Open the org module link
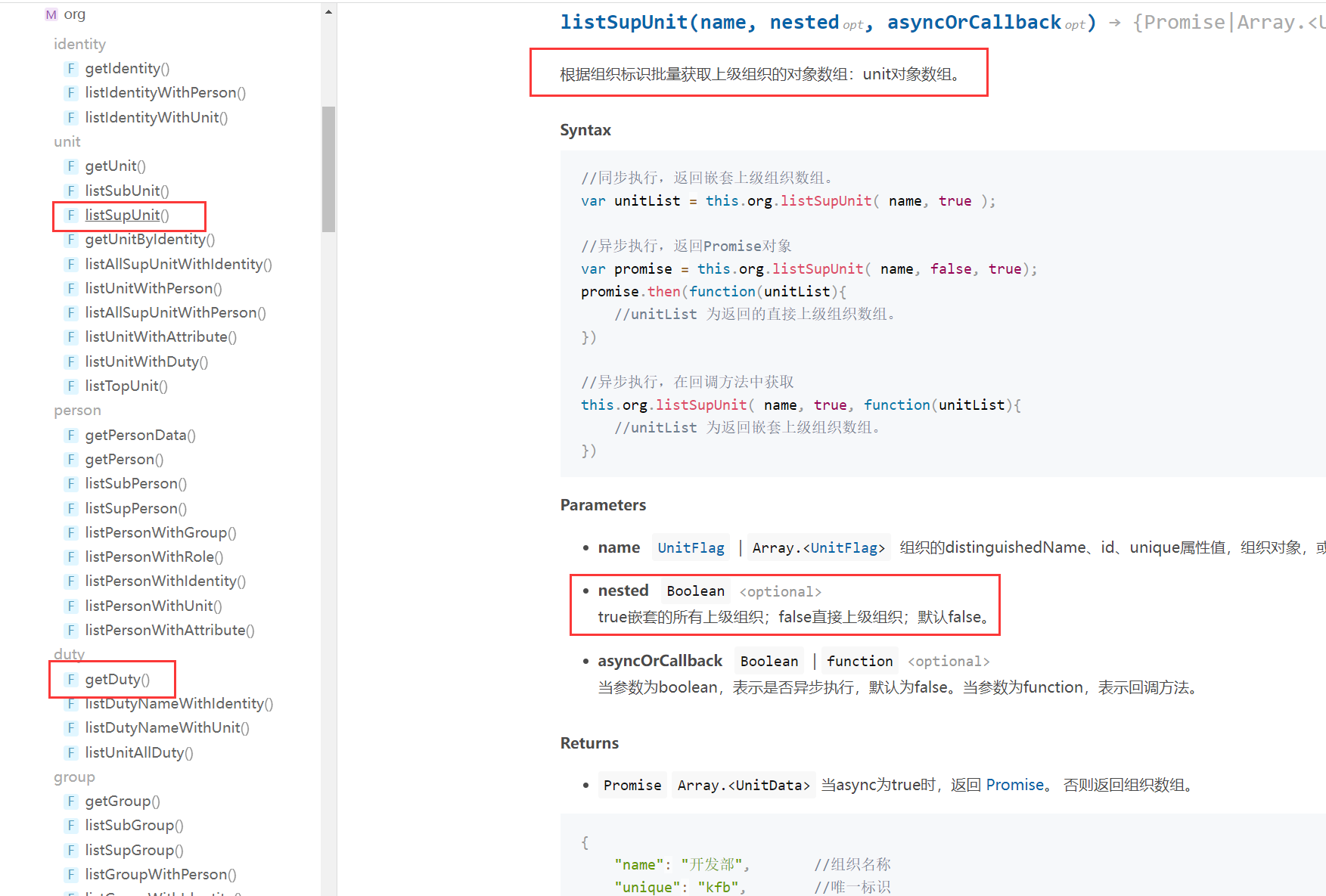 coord(74,14)
